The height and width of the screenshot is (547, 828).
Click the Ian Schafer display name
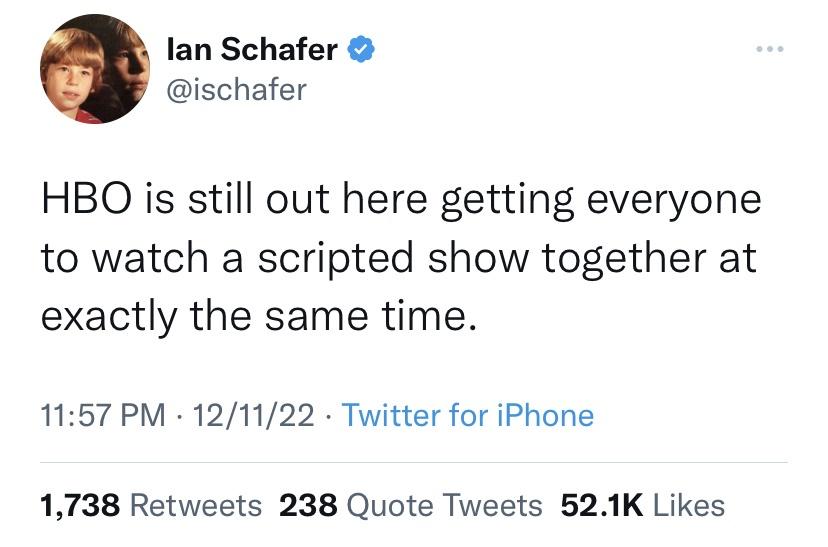pyautogui.click(x=252, y=48)
